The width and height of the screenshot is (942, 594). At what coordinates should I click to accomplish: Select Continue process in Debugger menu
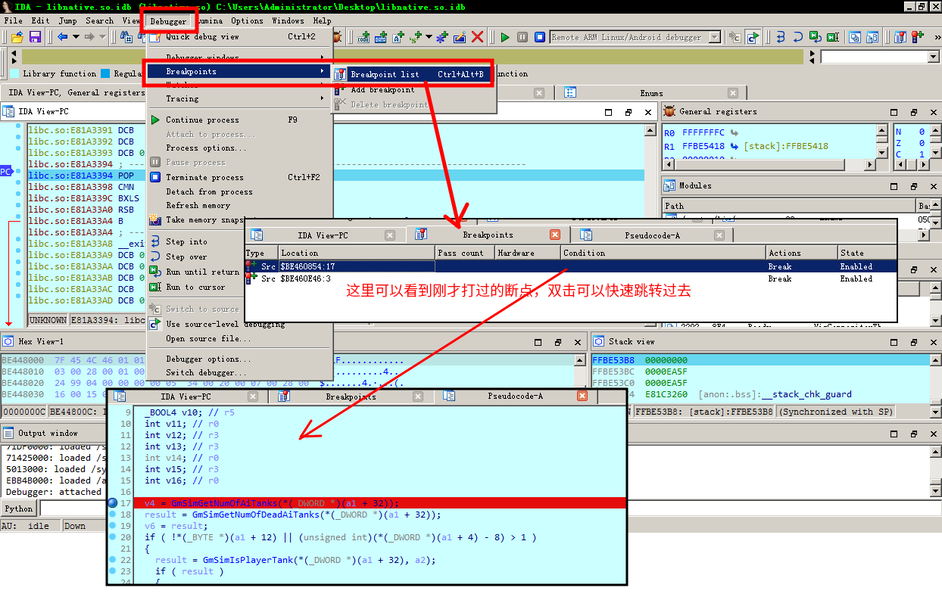239,120
